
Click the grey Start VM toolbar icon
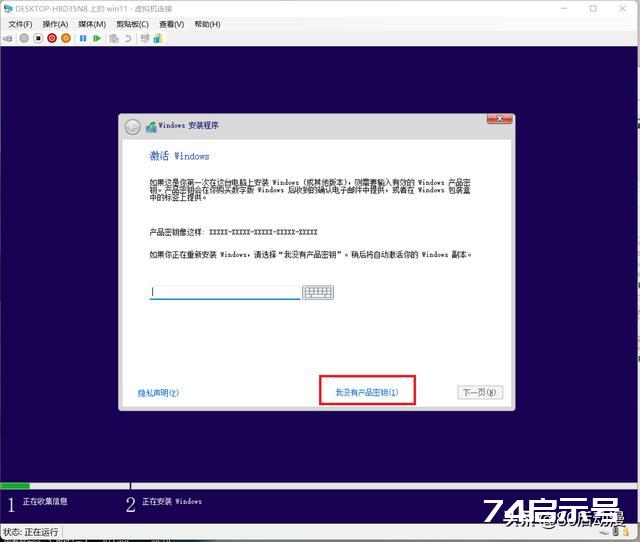point(24,38)
